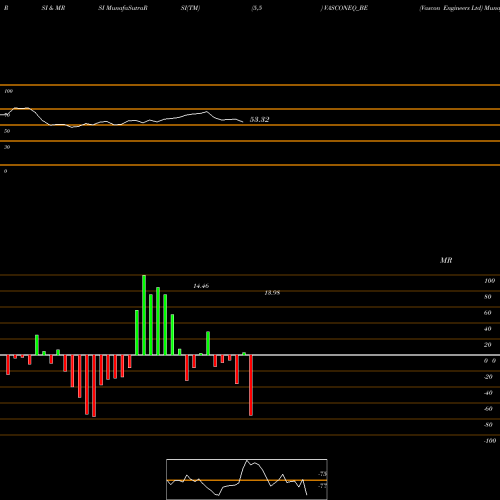Click the MR panel title
Image resolution: width=500 pixels, height=500 pixels.
click(x=446, y=260)
